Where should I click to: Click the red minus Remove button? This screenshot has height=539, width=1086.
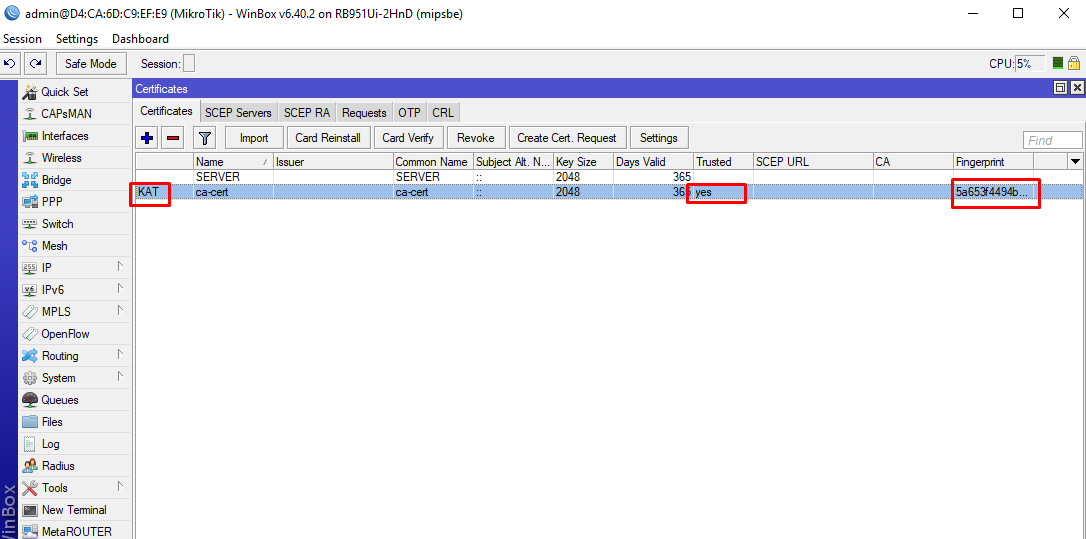(x=173, y=138)
